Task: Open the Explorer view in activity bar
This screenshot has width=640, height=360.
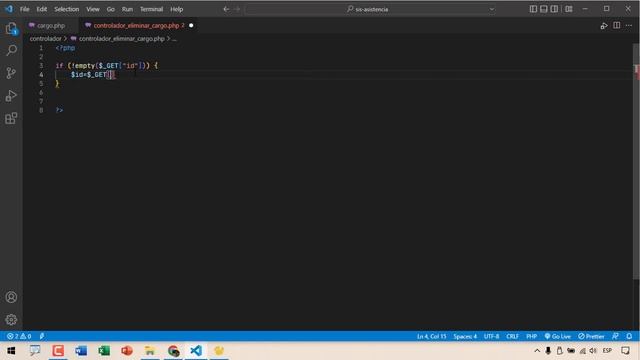Action: (x=11, y=29)
